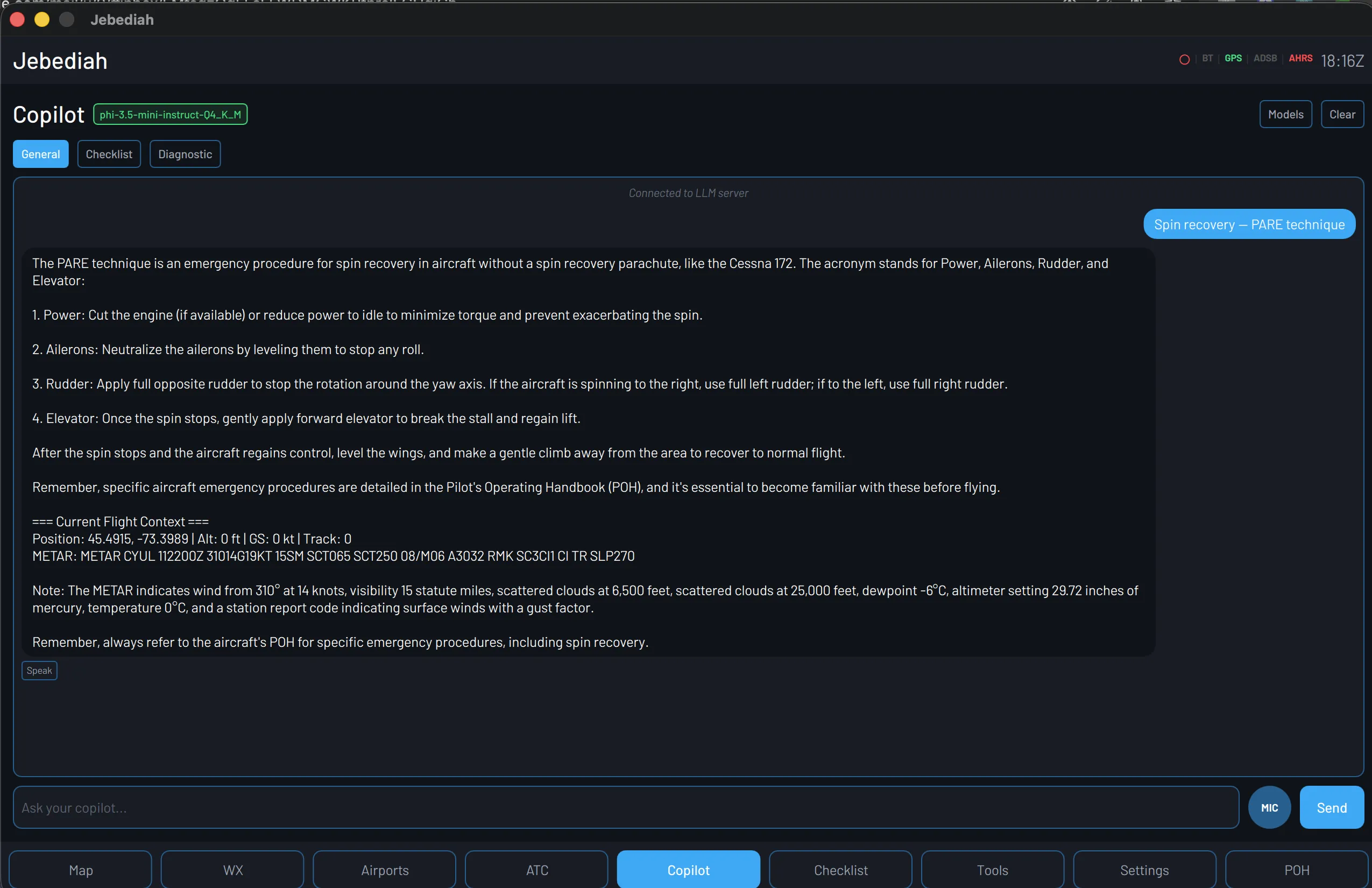
Task: Click the GPS status indicator
Action: pyautogui.click(x=1233, y=58)
